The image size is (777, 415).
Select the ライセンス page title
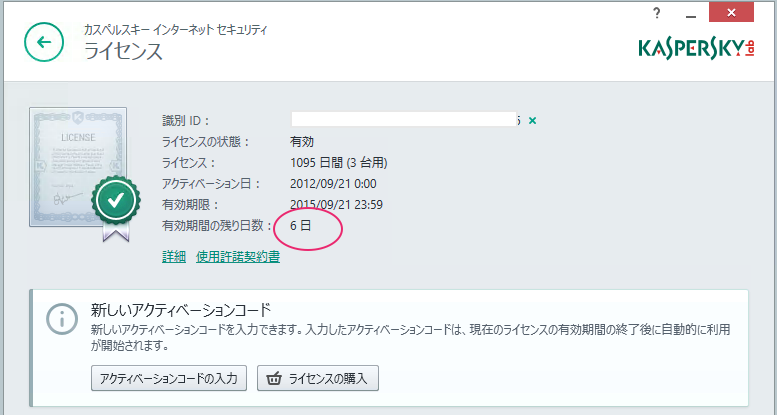coord(123,51)
